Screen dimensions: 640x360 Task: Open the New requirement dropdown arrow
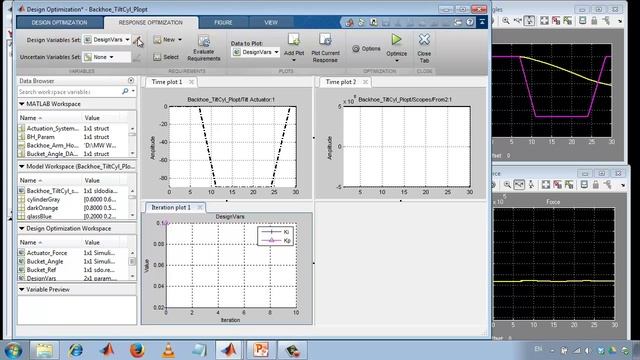[x=180, y=40]
